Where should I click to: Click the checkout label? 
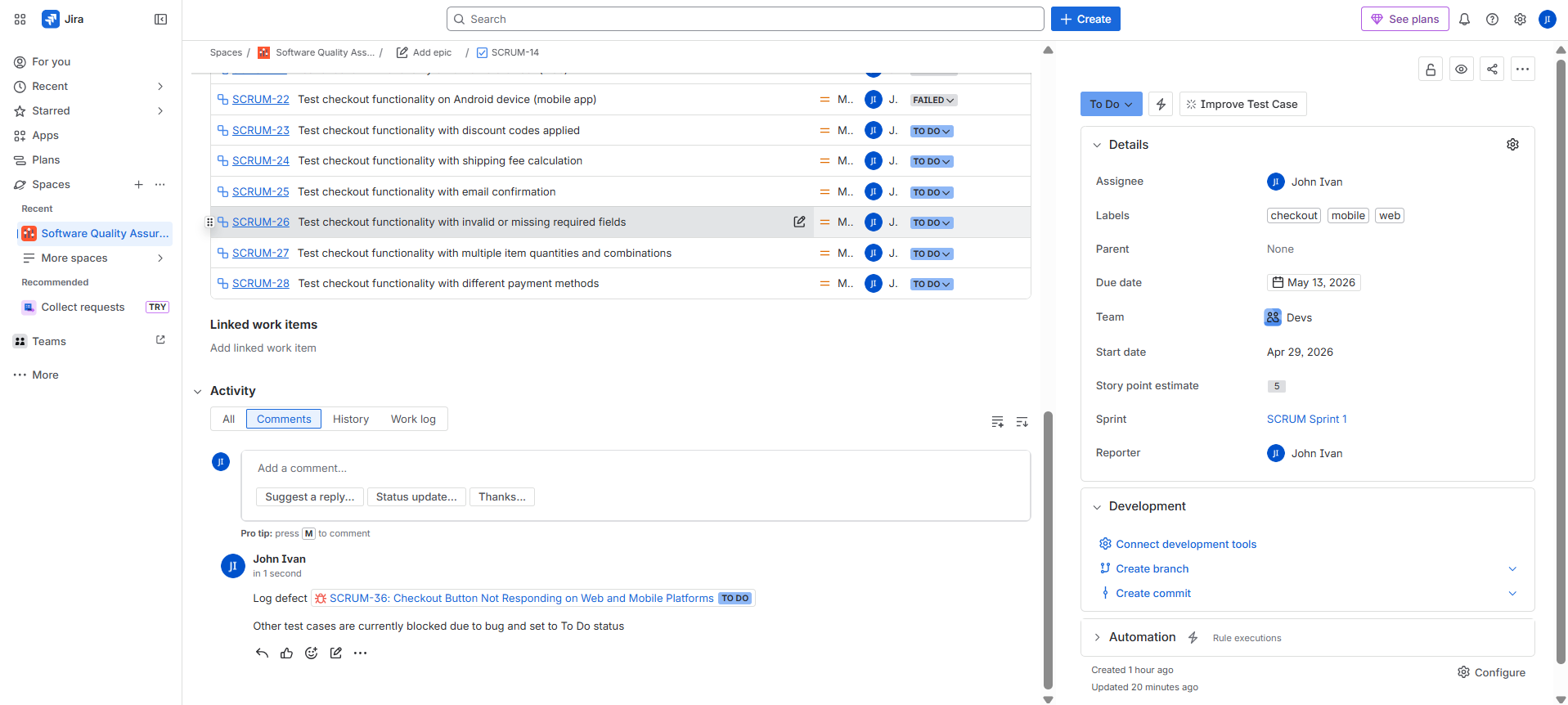[1294, 216]
